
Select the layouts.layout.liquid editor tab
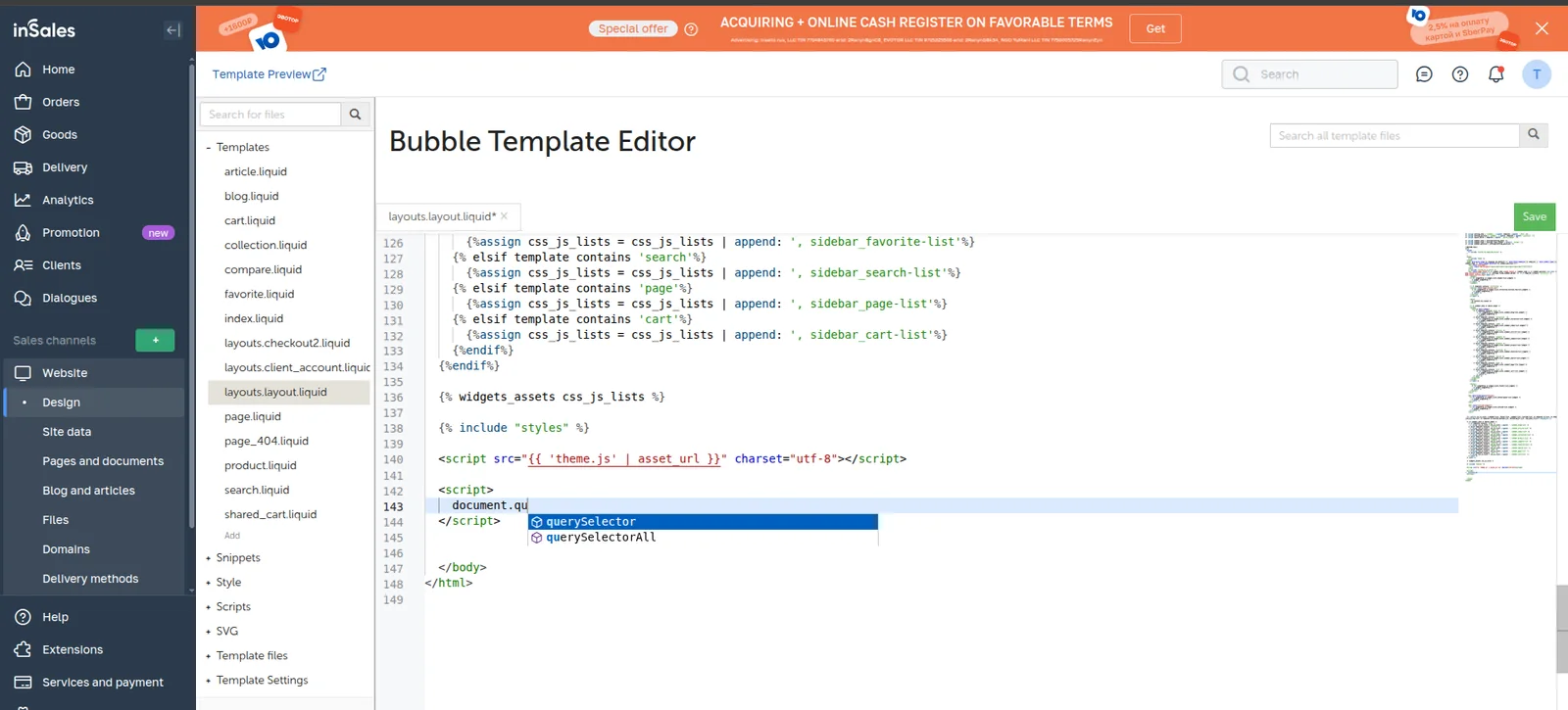(x=448, y=216)
